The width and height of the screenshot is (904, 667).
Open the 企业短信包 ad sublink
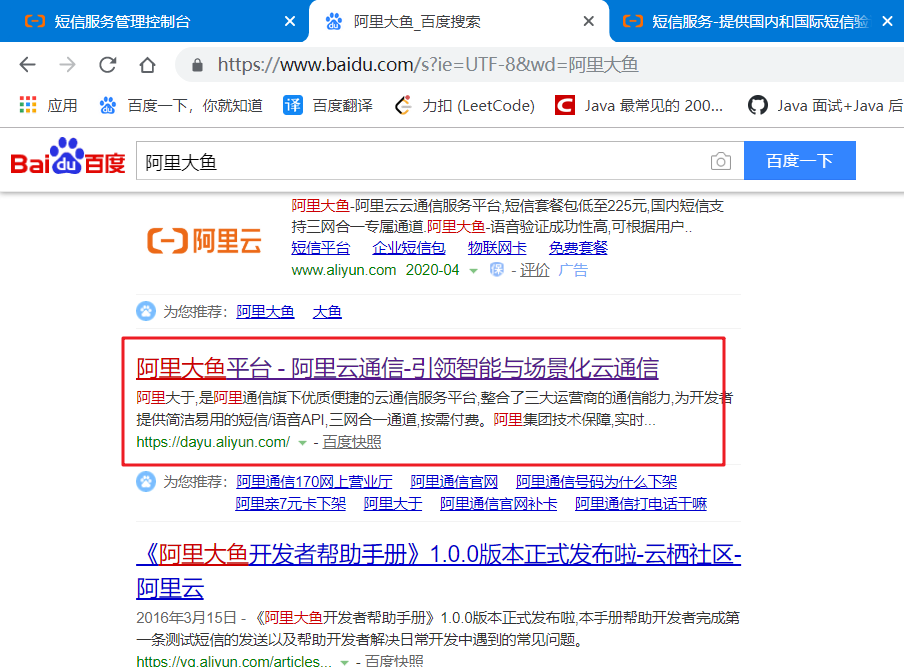pyautogui.click(x=409, y=248)
